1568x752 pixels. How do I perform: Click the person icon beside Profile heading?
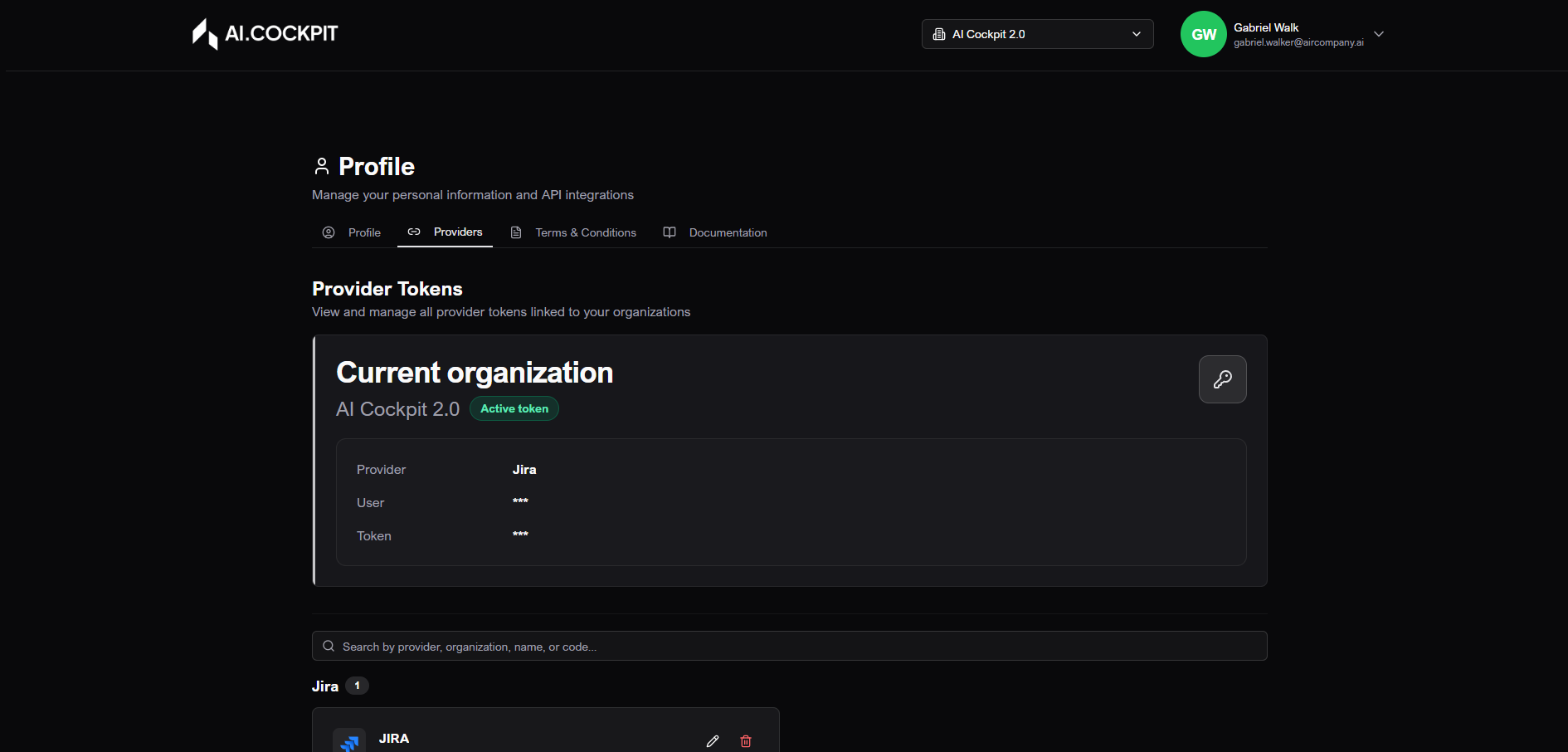pos(322,167)
